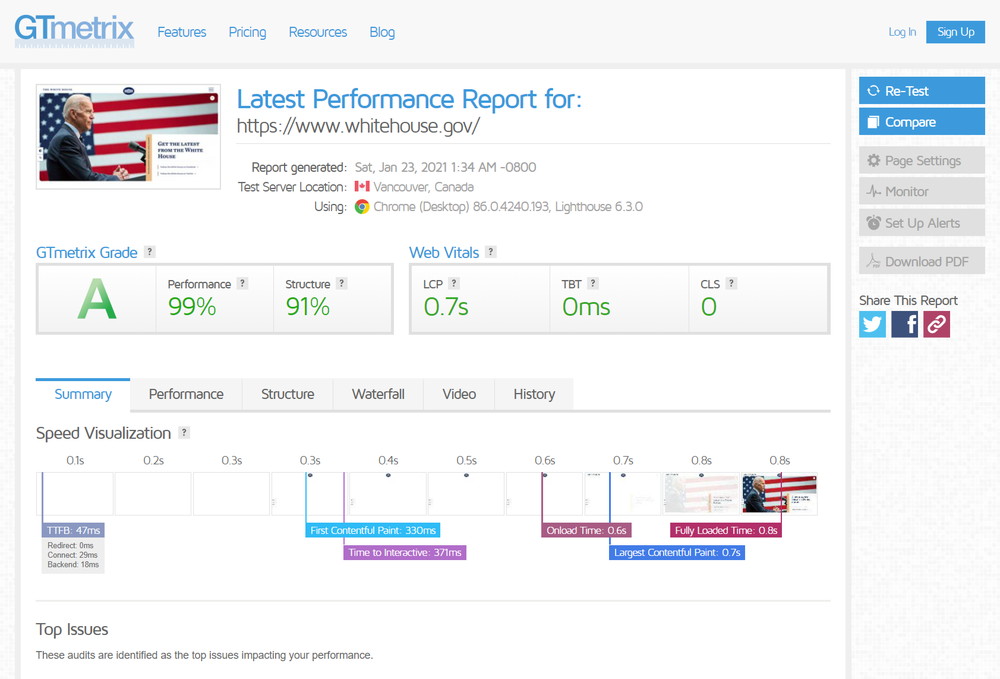Switch to the Structure tab
Viewport: 1000px width, 679px height.
pyautogui.click(x=288, y=394)
